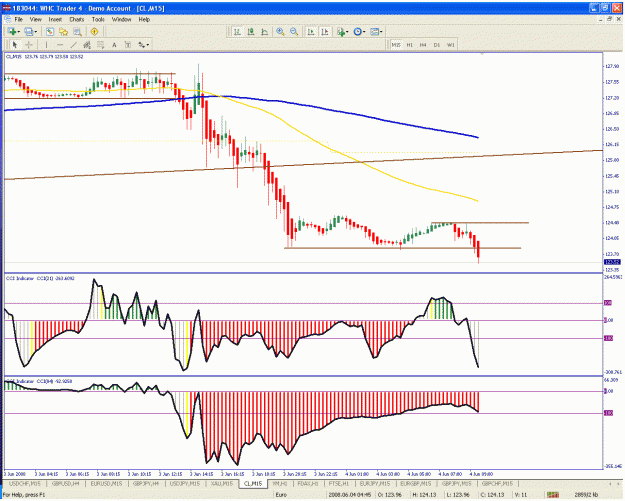
Task: Switch timeframe to W1
Action: pos(450,45)
